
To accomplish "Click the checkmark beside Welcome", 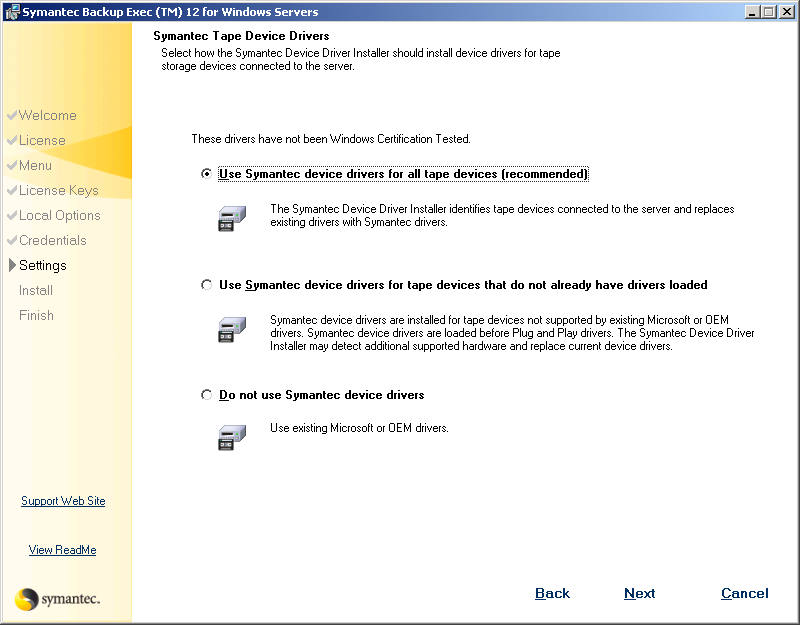I will [12, 115].
